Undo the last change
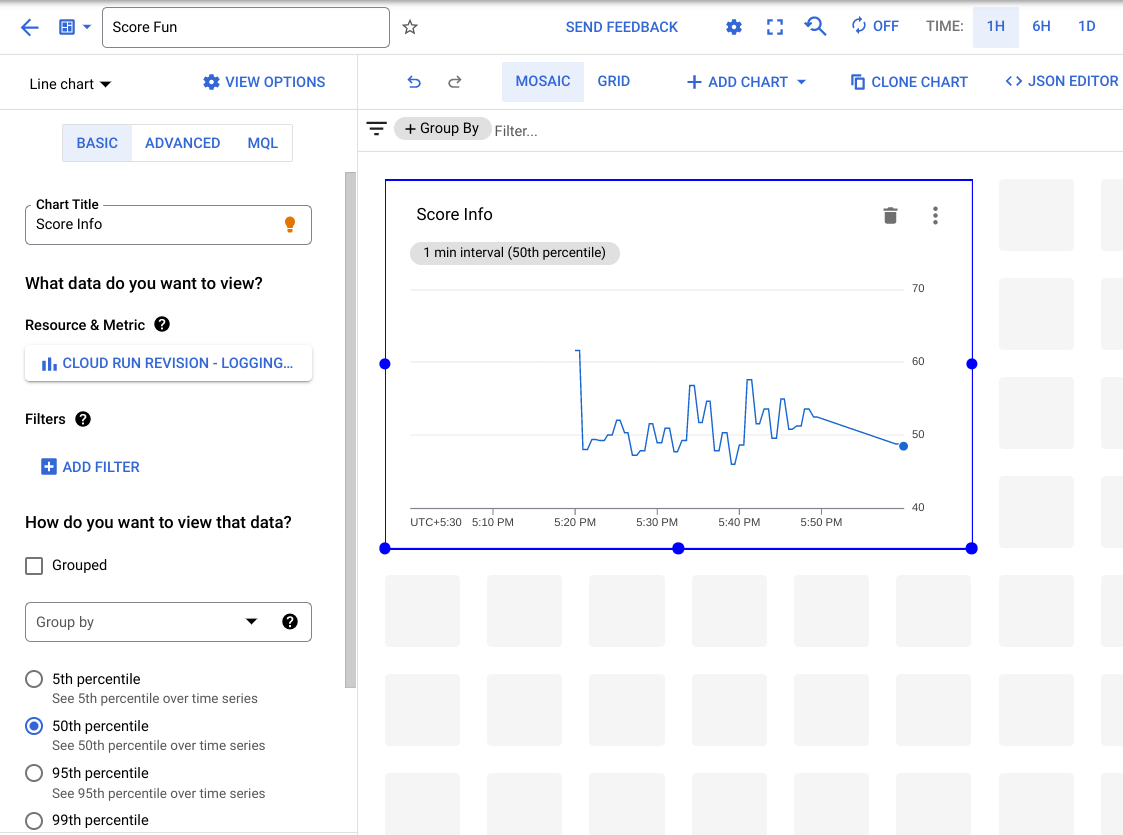 tap(414, 82)
